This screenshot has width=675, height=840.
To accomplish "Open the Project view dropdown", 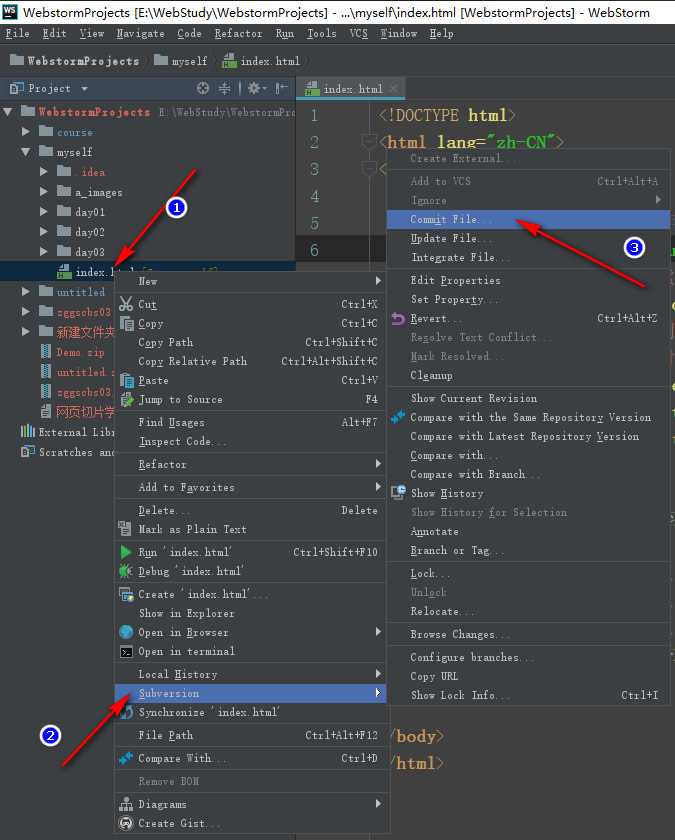I will pos(84,88).
